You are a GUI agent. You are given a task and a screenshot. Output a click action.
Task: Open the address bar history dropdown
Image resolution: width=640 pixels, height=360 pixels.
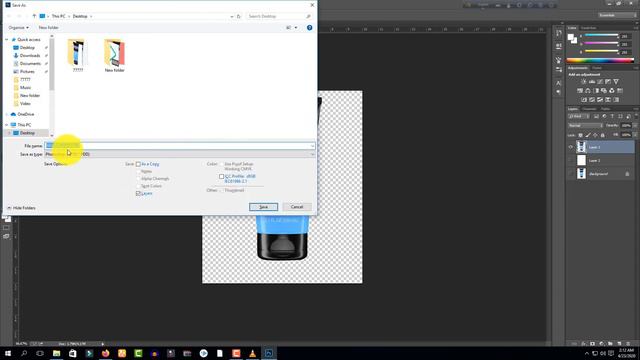[232, 16]
